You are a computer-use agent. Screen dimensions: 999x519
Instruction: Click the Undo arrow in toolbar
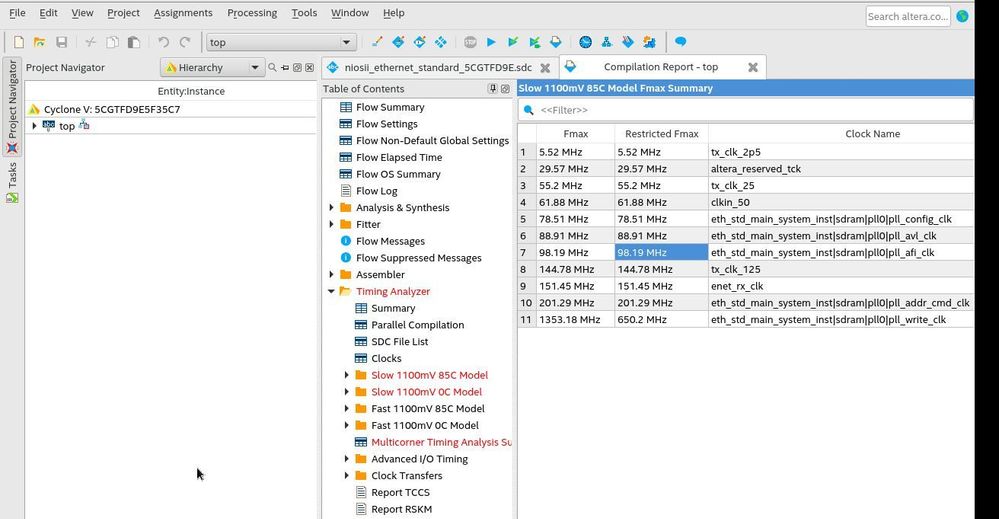163,42
